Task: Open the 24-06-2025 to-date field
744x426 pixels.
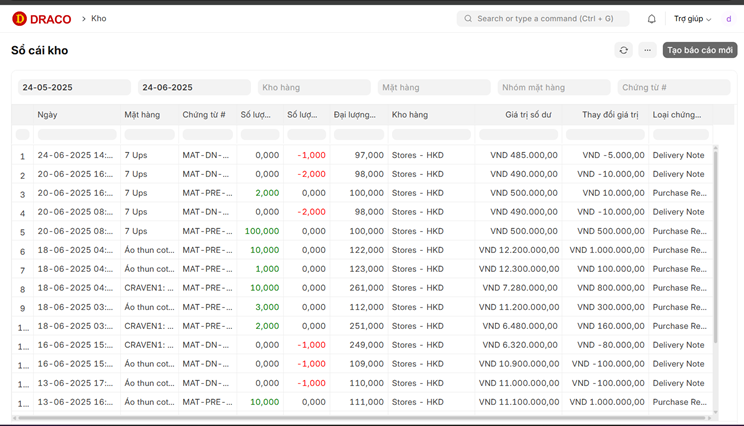Action: [194, 87]
